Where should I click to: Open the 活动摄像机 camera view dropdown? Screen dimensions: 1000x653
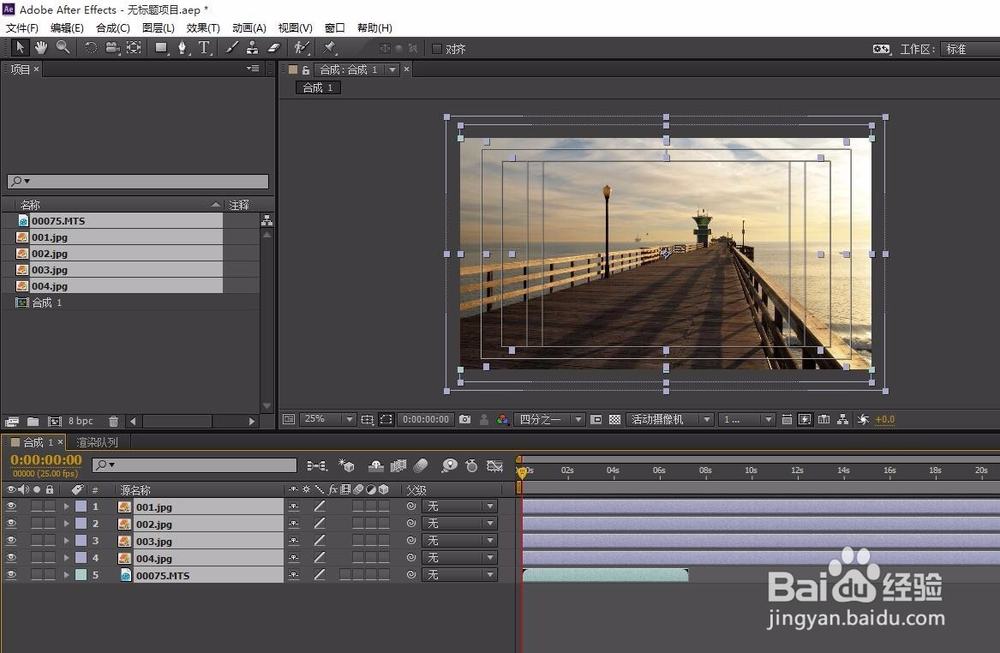pyautogui.click(x=669, y=419)
